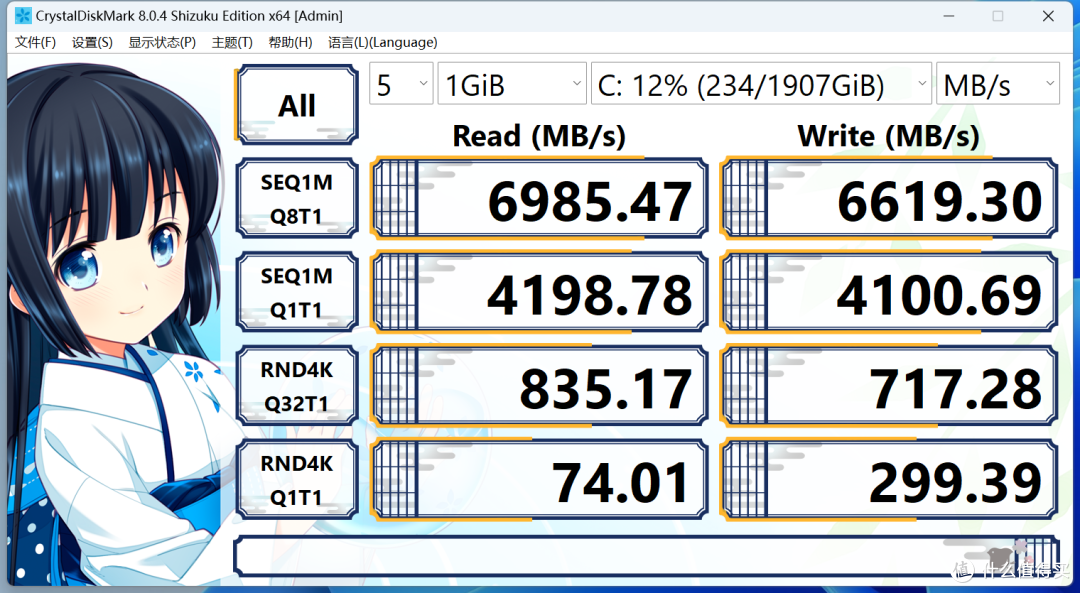
Task: Open the 主题(T) menu
Action: pyautogui.click(x=231, y=42)
